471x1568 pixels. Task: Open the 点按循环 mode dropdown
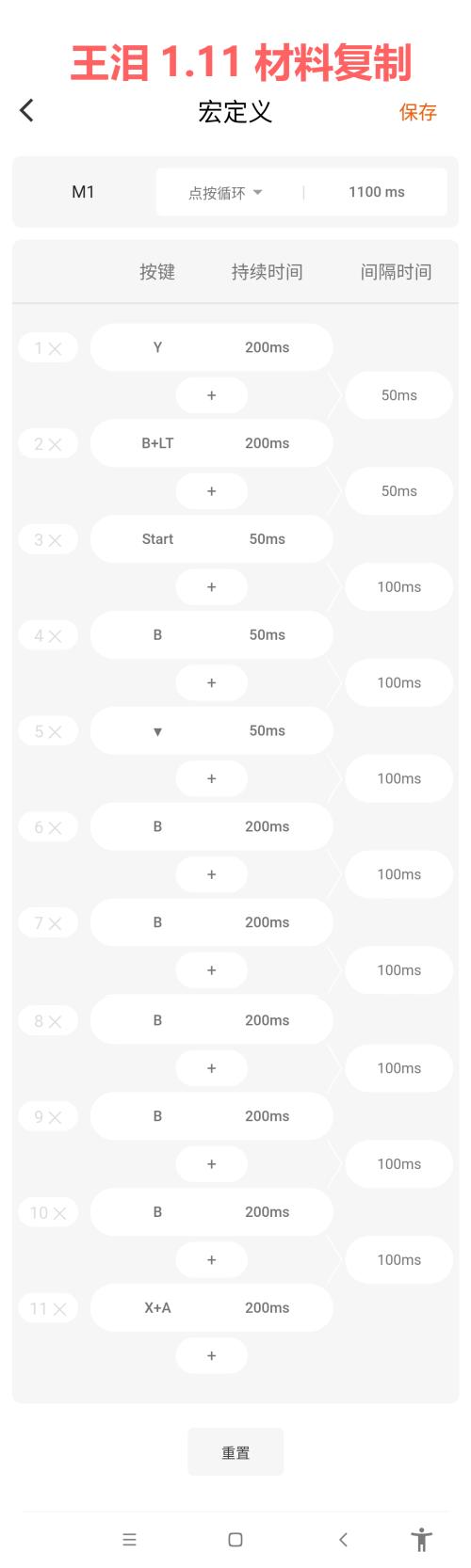(226, 193)
